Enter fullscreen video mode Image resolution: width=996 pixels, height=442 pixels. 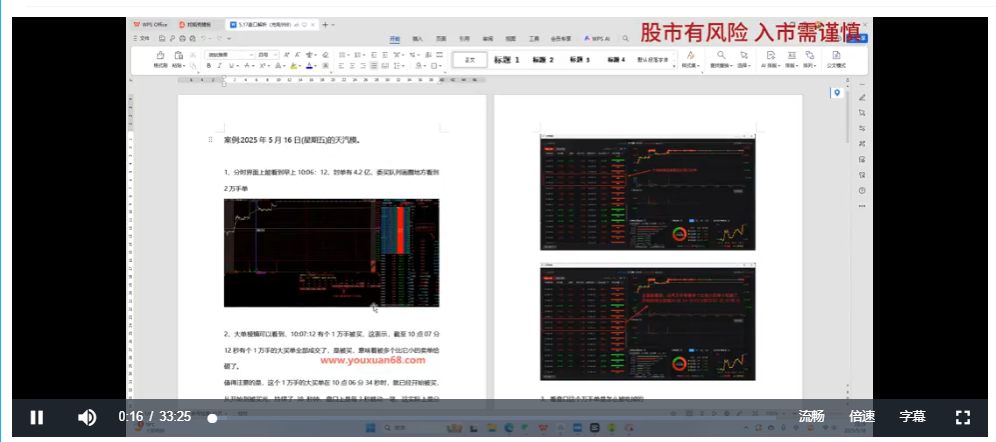963,417
